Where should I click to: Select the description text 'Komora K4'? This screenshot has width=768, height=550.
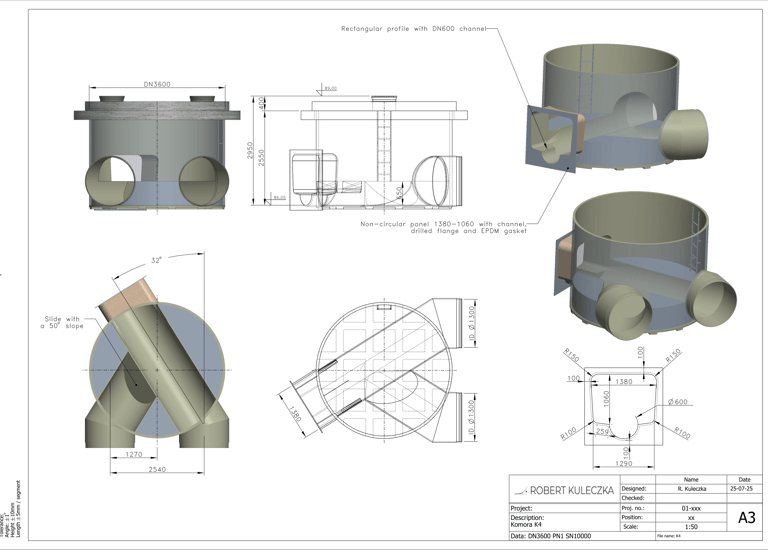click(526, 525)
